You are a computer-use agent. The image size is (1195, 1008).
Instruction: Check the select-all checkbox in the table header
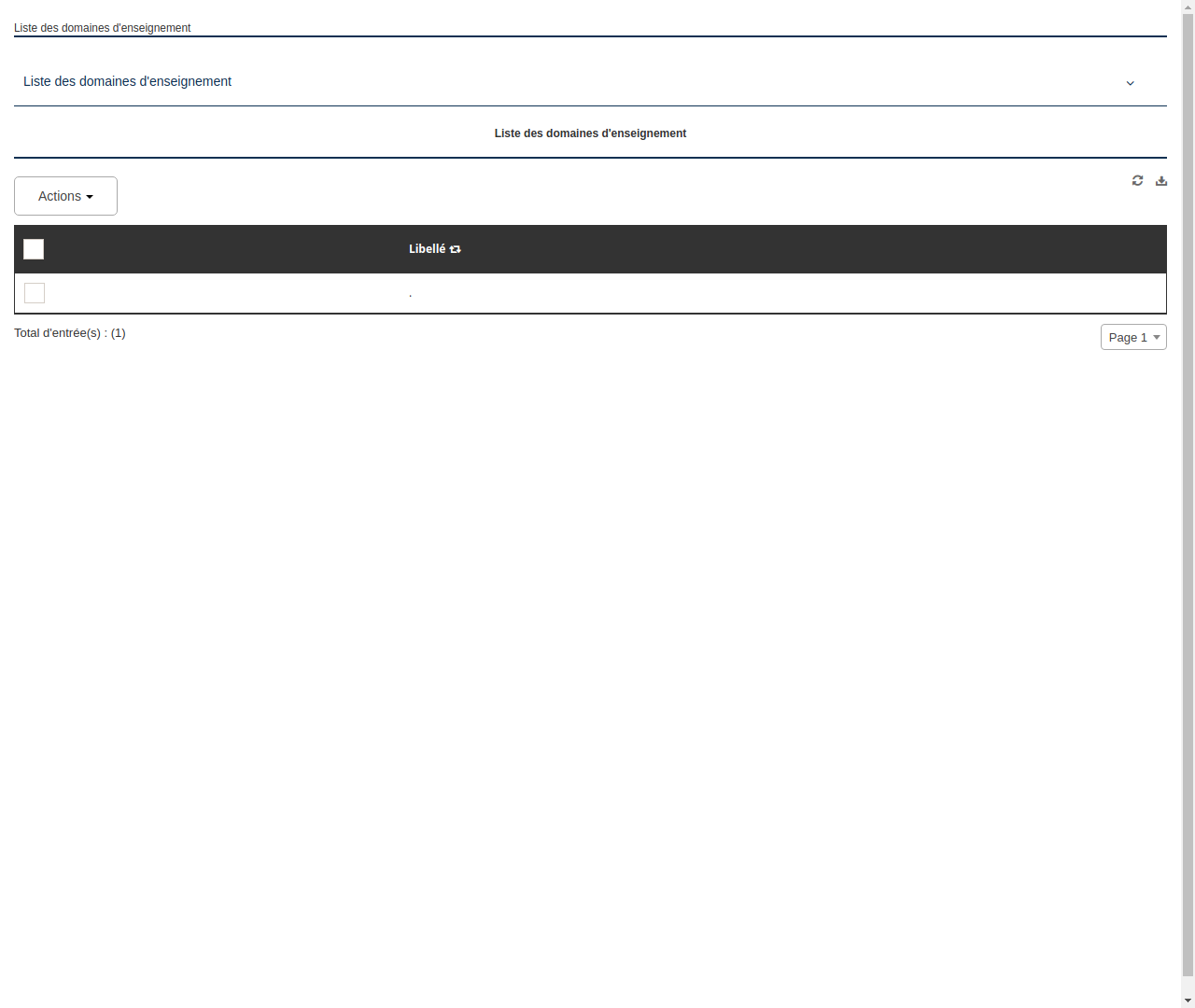click(33, 249)
